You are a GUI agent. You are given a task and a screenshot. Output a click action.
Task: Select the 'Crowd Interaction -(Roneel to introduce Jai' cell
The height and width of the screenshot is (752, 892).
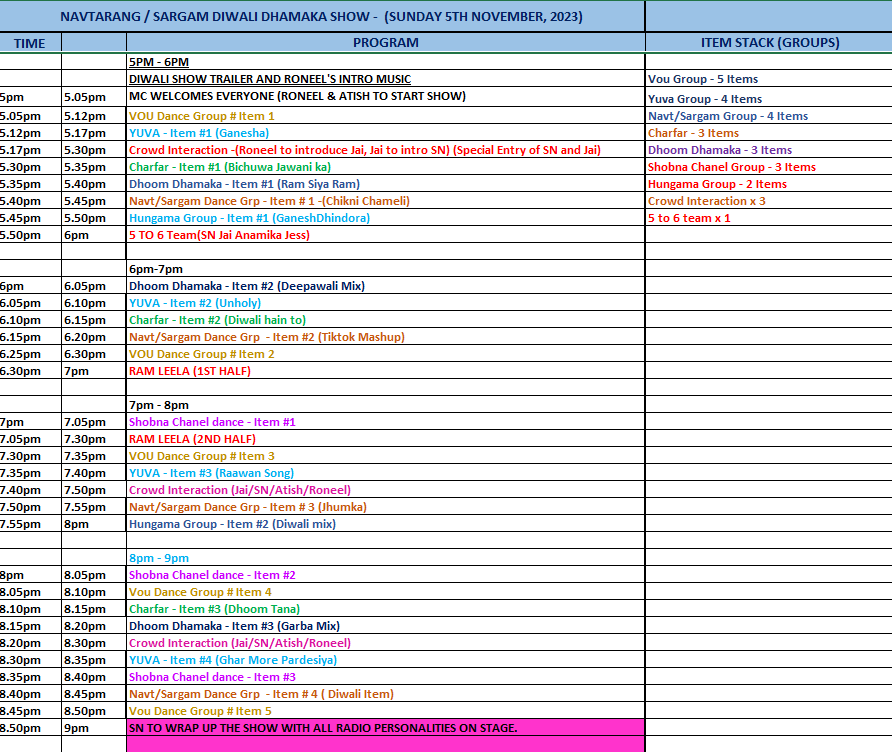coord(386,150)
